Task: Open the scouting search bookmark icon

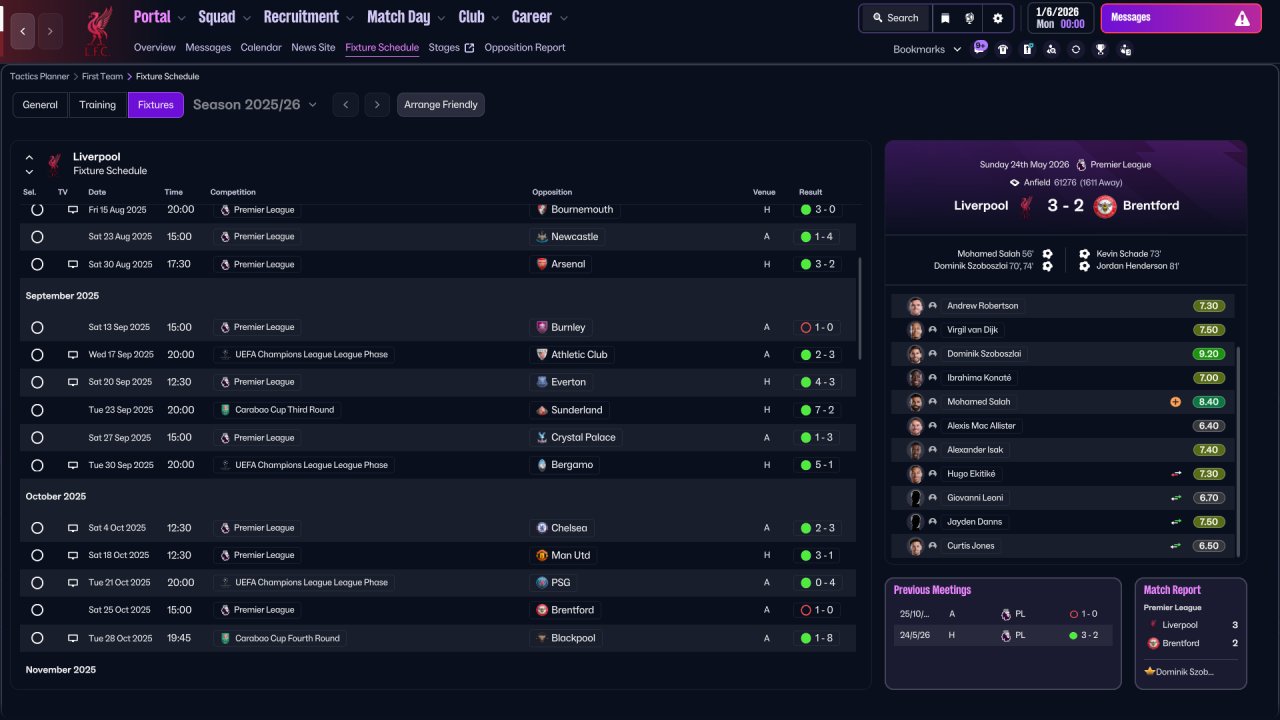Action: 1051,49
